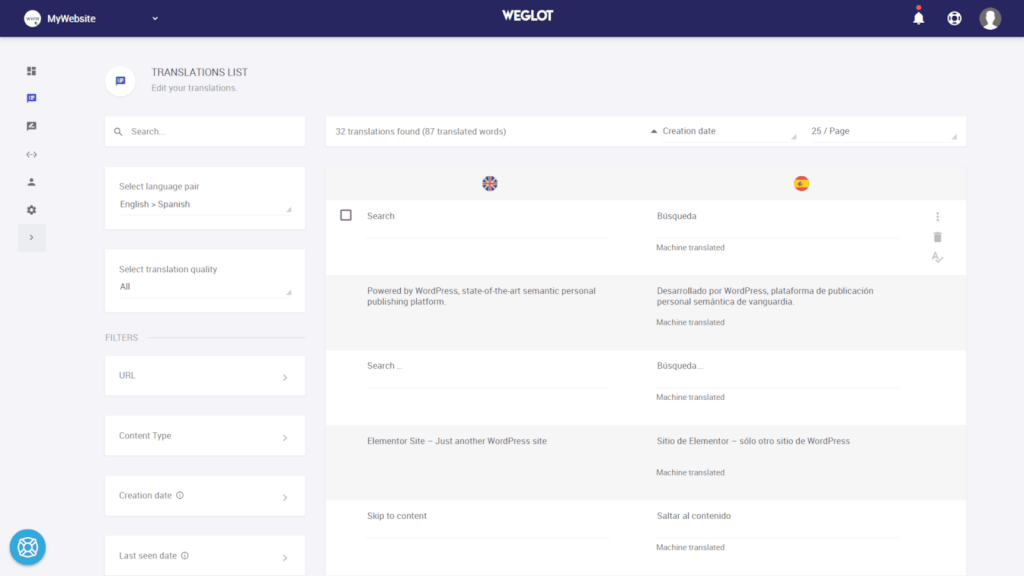Click the translations search input field
Image resolution: width=1024 pixels, height=576 pixels.
[210, 131]
